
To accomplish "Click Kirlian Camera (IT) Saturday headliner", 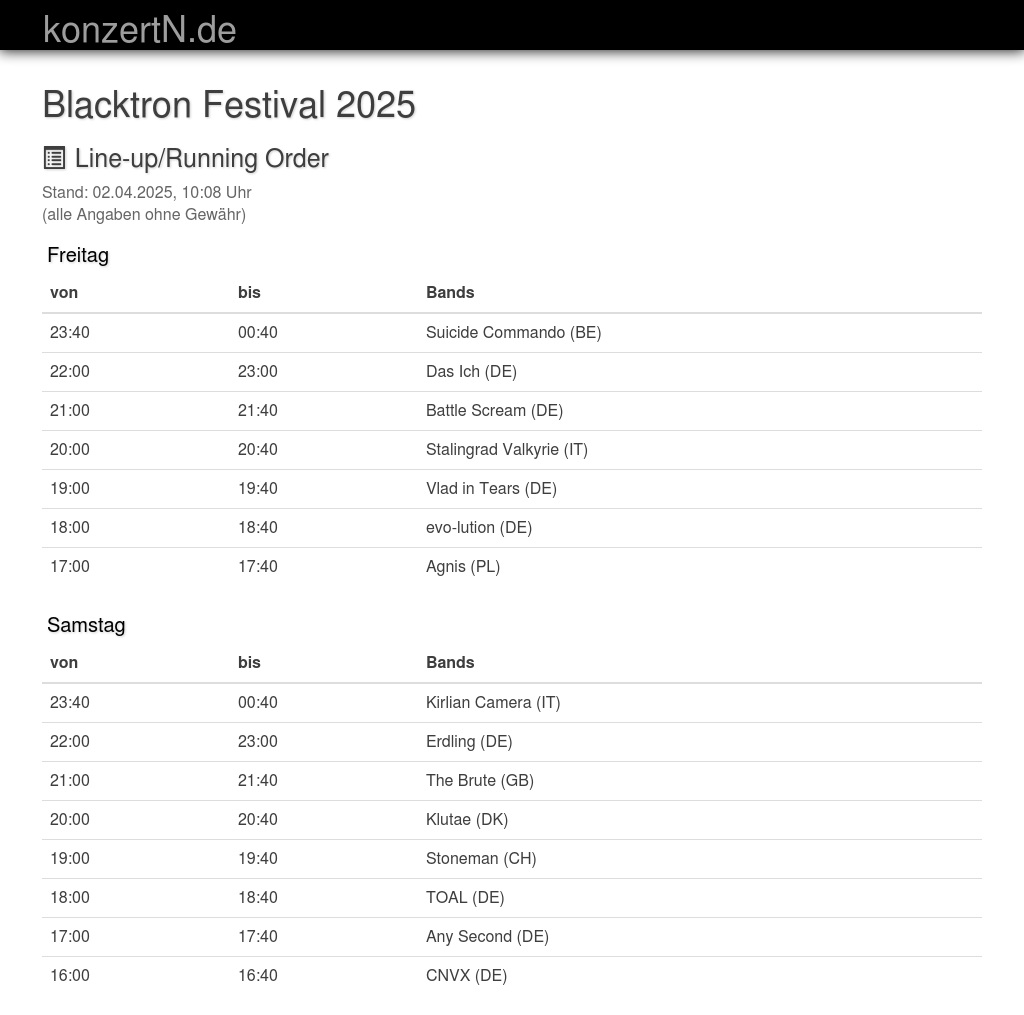I will (x=493, y=703).
